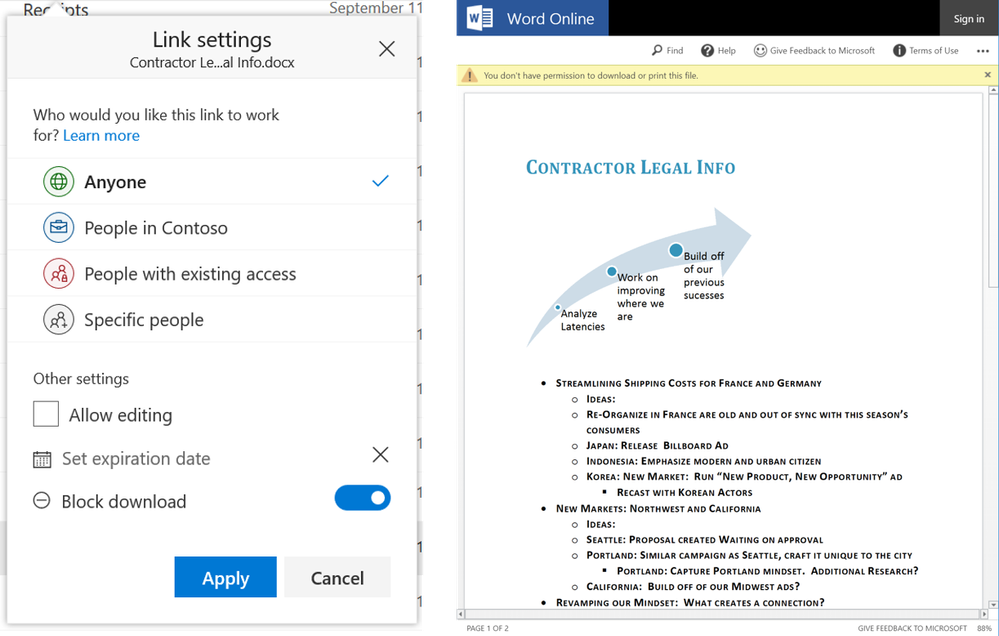Cancel the link settings dialog
The width and height of the screenshot is (999, 636).
(337, 577)
